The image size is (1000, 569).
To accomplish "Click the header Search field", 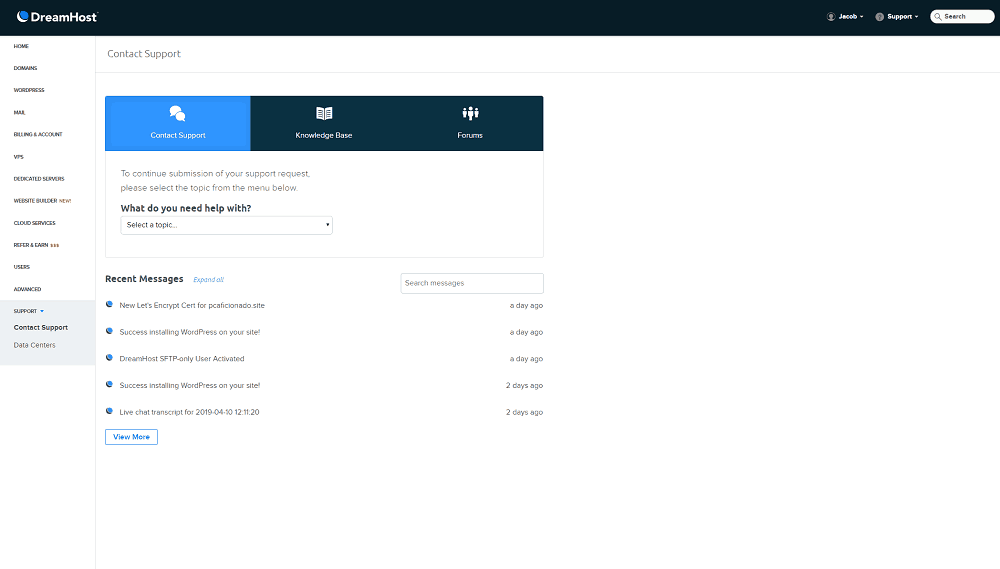I will click(962, 17).
